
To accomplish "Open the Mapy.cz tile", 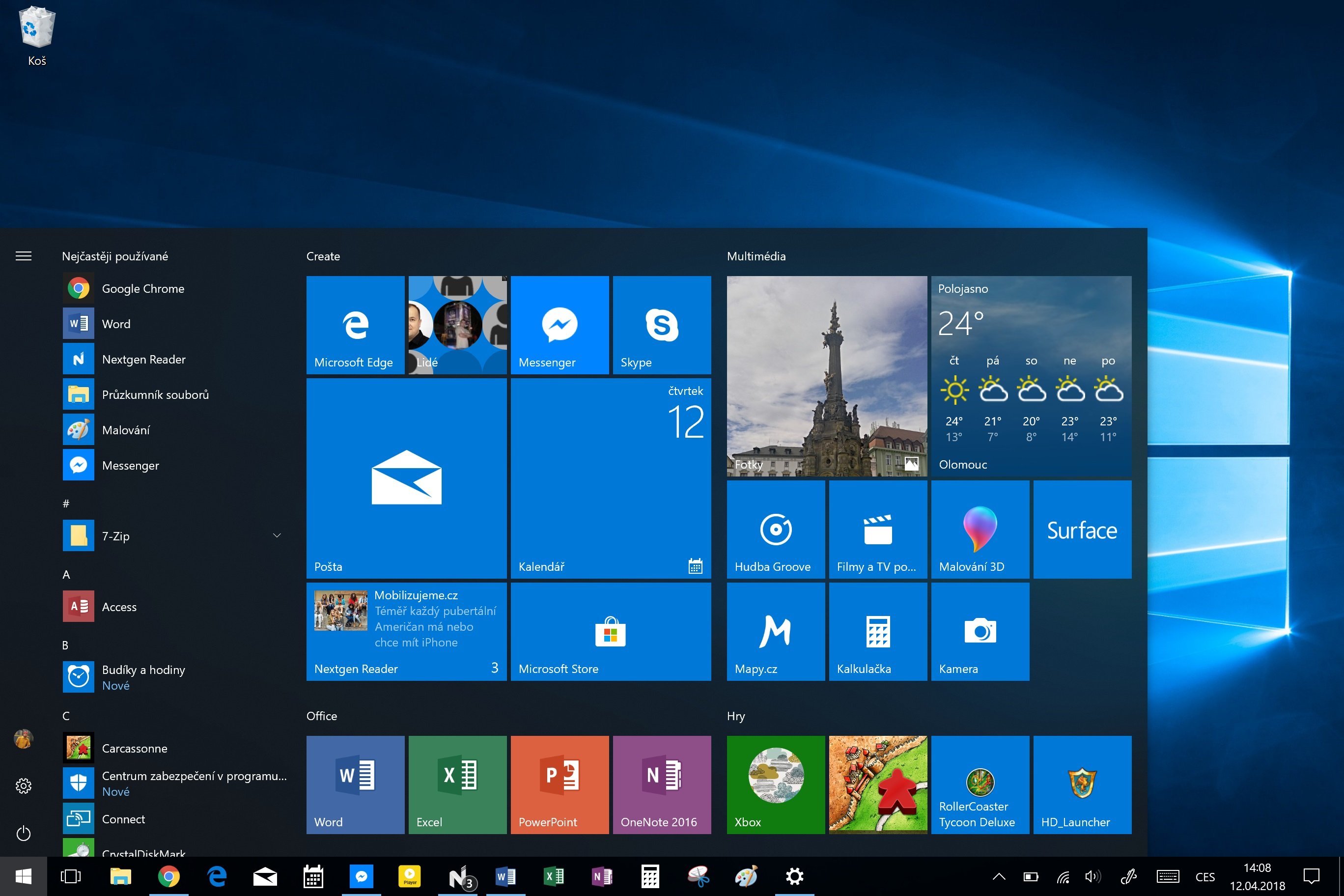I will 776,631.
